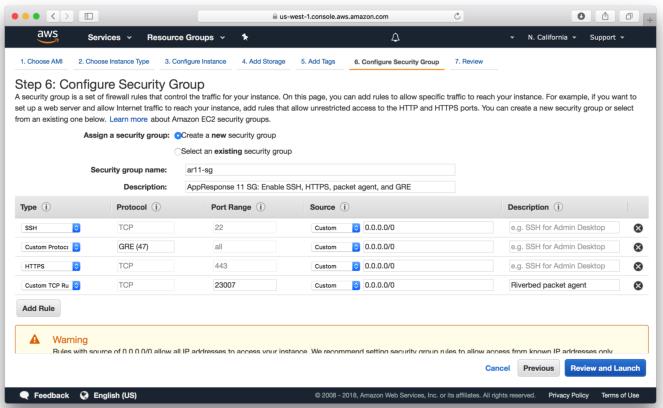Click the HTTPS rule description field
The width and height of the screenshot is (663, 408).
(x=564, y=266)
